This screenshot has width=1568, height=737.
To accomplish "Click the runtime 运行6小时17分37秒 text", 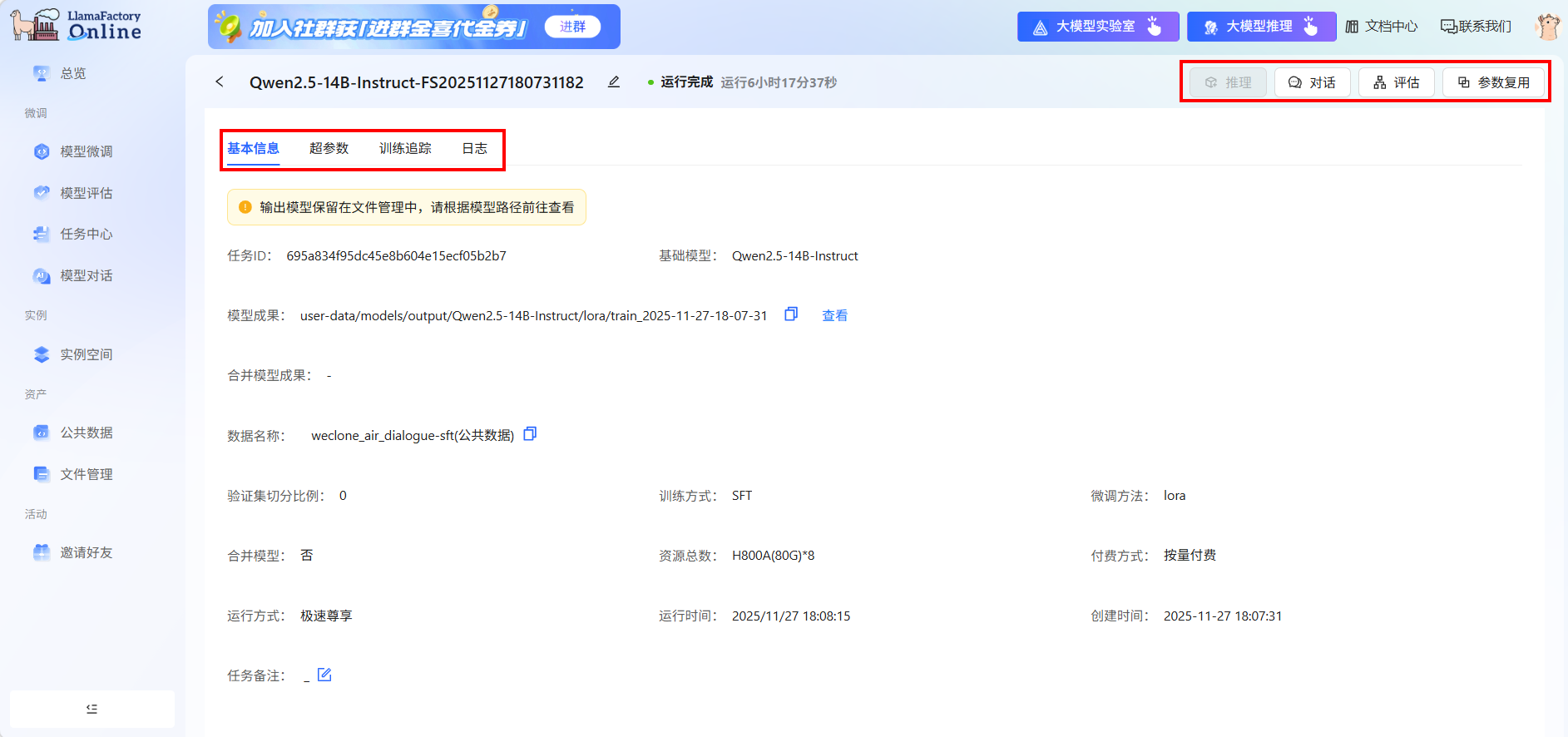I will click(779, 82).
